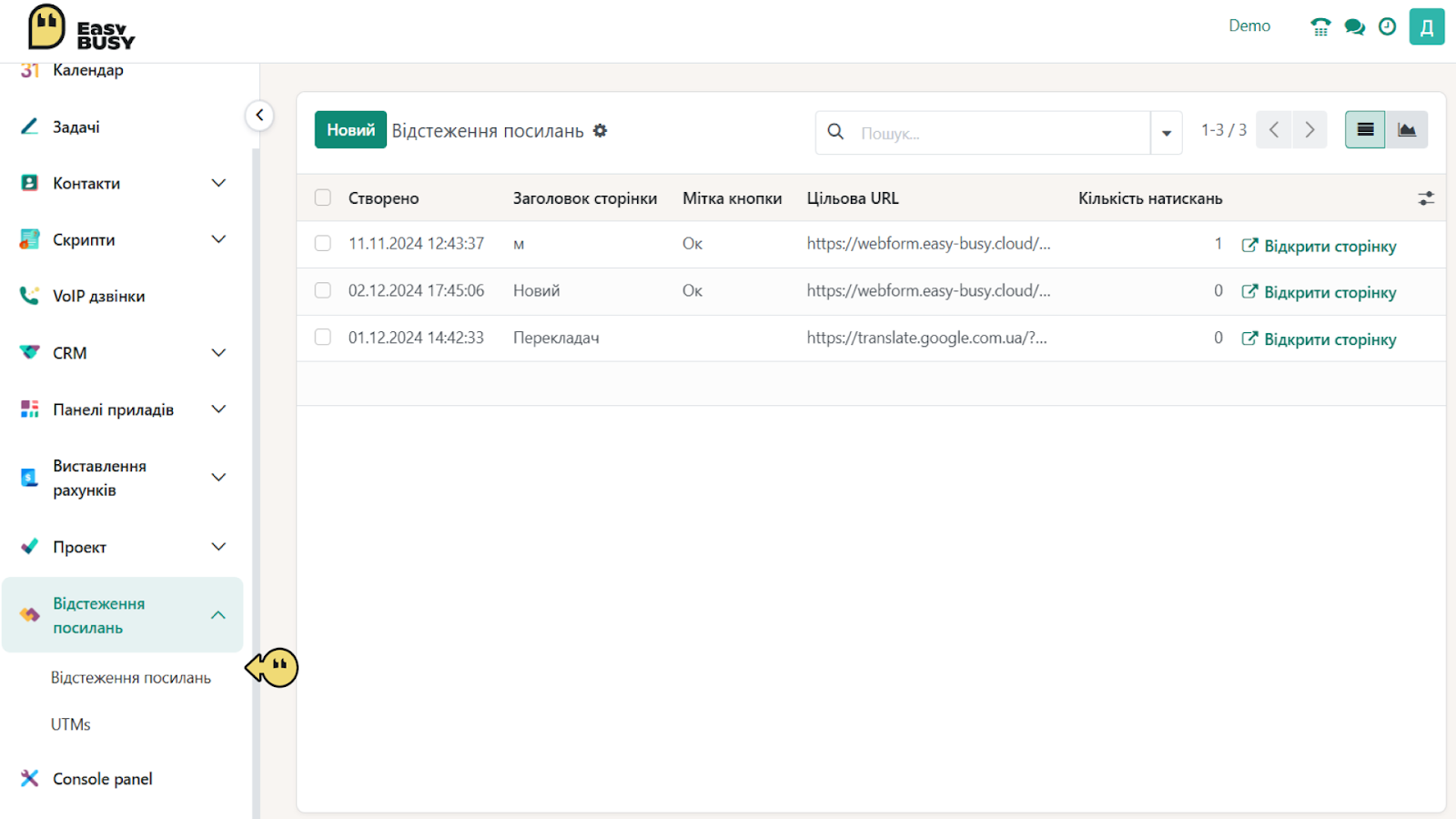Viewport: 1456px width, 819px height.
Task: Expand the Контакти menu chevron
Action: point(218,183)
